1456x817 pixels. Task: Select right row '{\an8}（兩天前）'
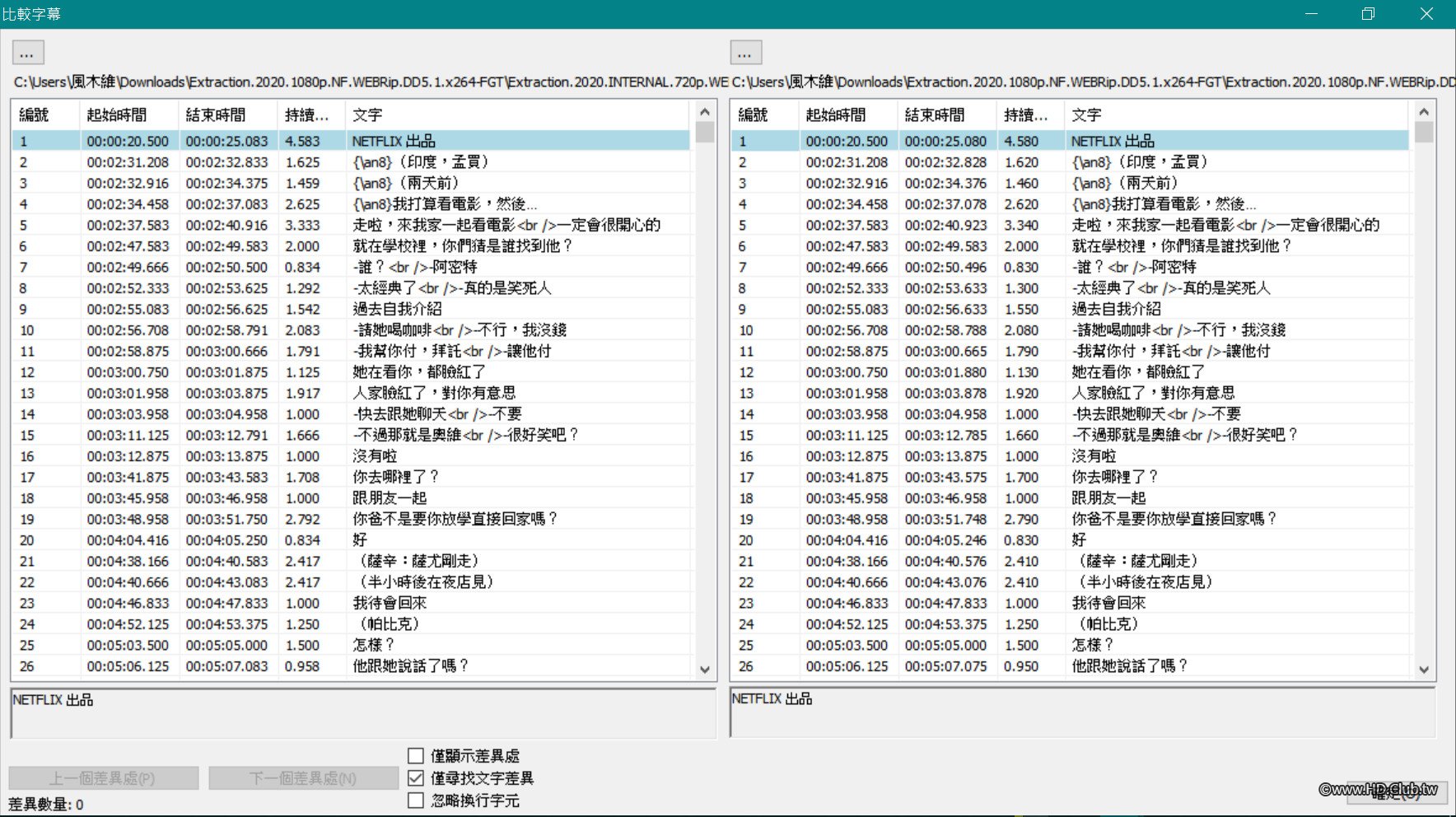[1071, 183]
